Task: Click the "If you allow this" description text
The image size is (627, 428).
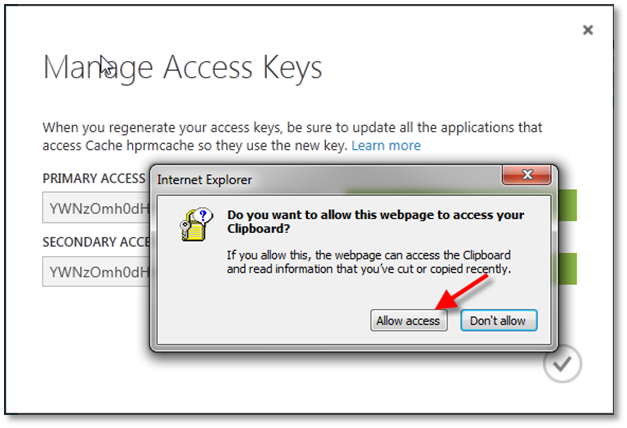Action: pyautogui.click(x=368, y=262)
